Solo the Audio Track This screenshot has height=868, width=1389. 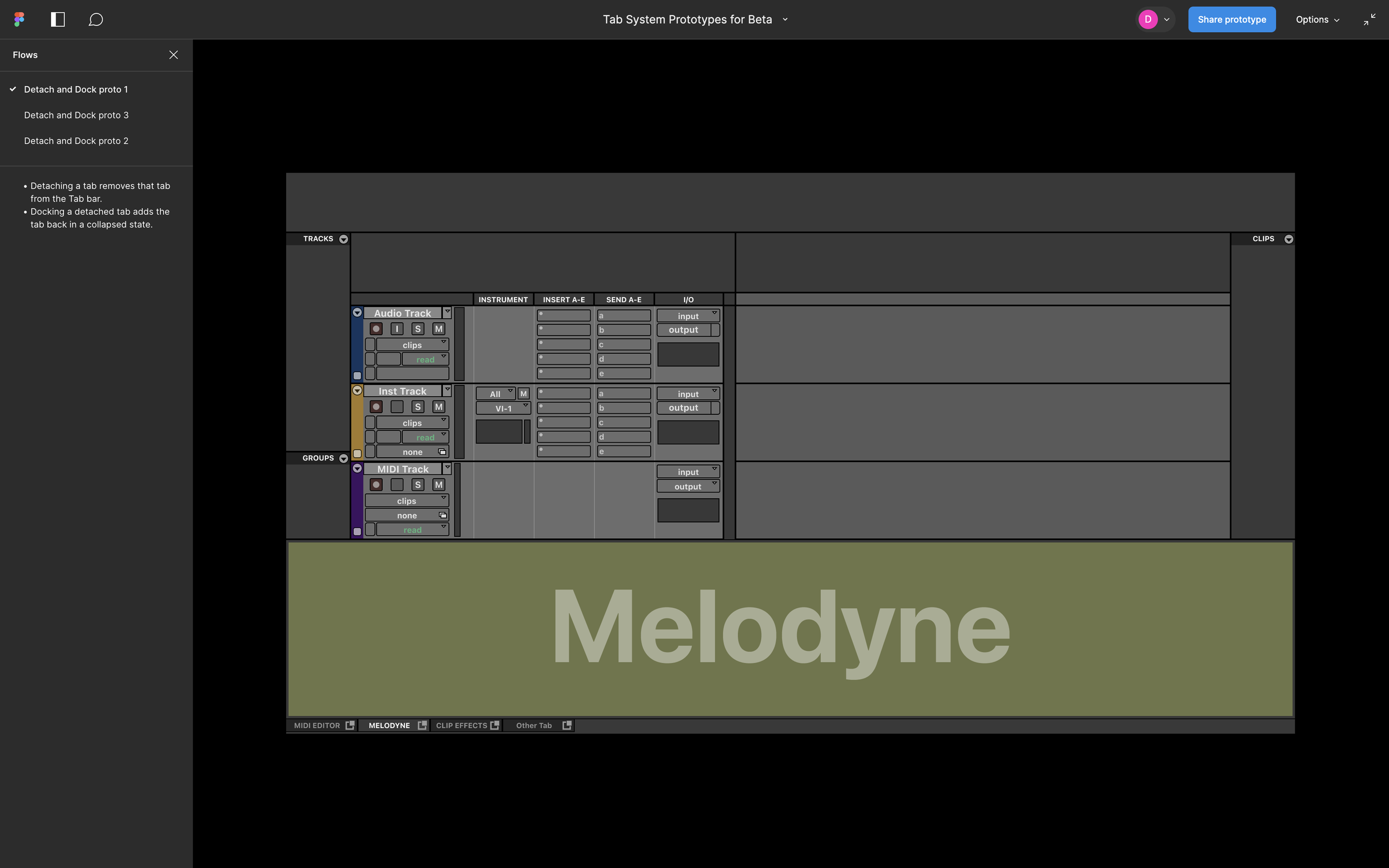pos(418,329)
